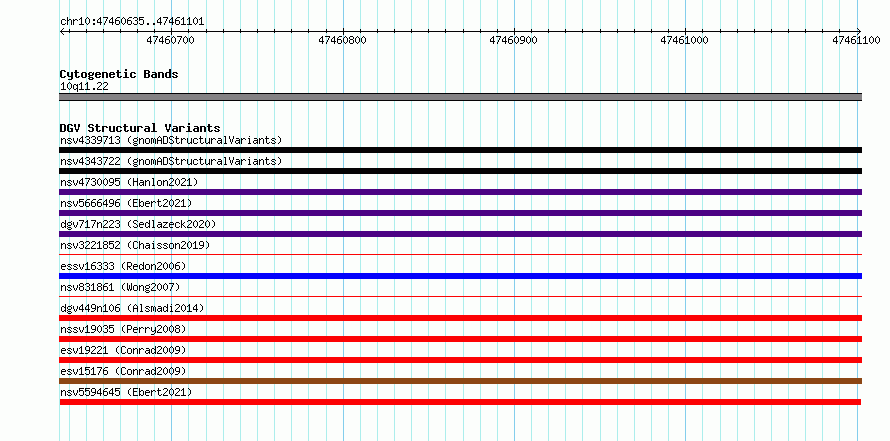Click the nsv4339713 gnomAD variant label
This screenshot has height=441, width=890.
pos(171,140)
